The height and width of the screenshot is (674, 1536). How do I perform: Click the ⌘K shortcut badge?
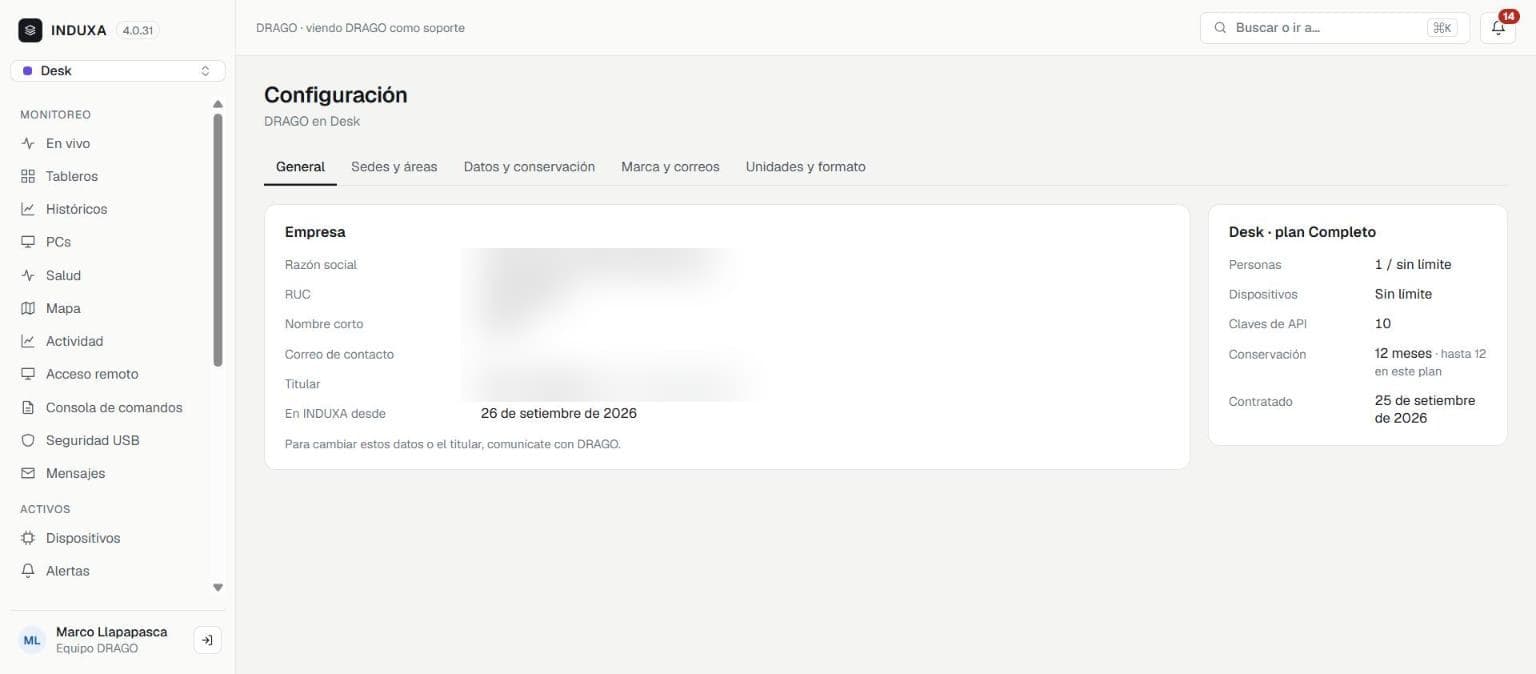pyautogui.click(x=1442, y=28)
